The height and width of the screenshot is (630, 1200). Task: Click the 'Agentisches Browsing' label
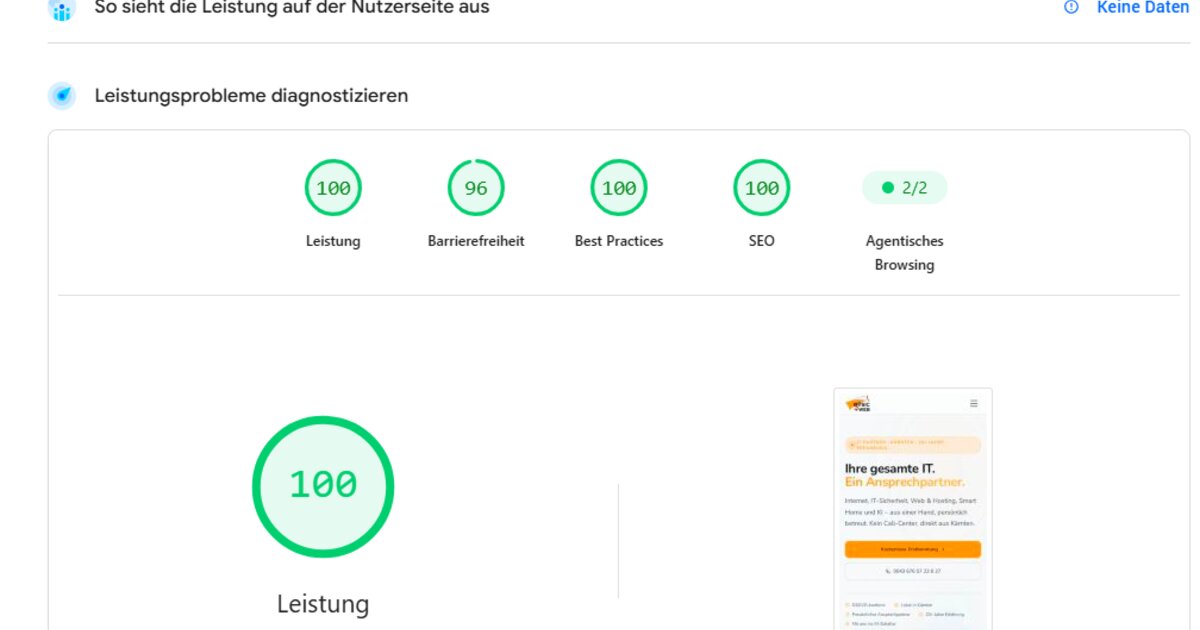[904, 253]
